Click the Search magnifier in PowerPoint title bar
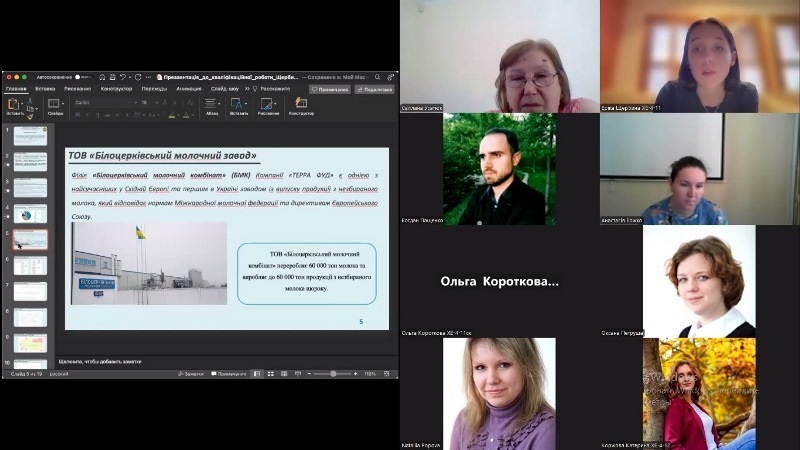 coord(378,77)
